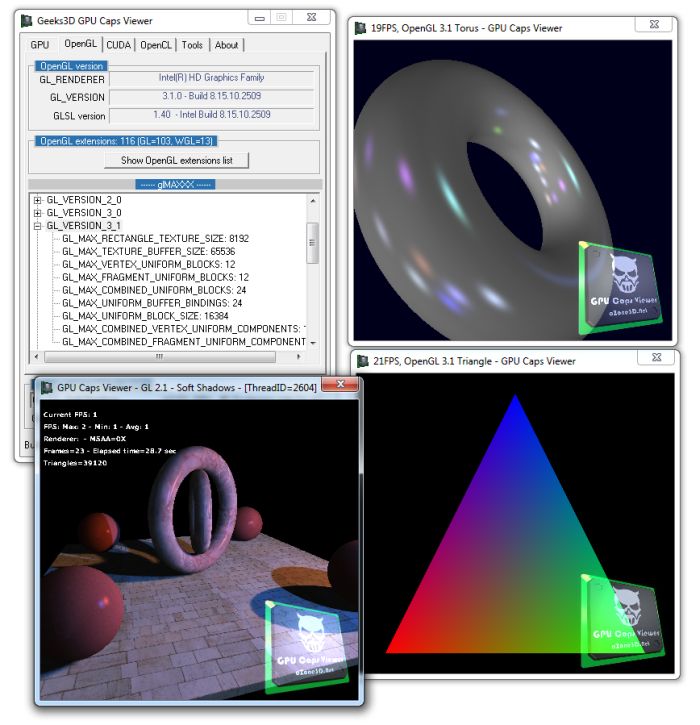
Task: Select GL_VERSION_3_0 tree item label
Action: click(84, 213)
